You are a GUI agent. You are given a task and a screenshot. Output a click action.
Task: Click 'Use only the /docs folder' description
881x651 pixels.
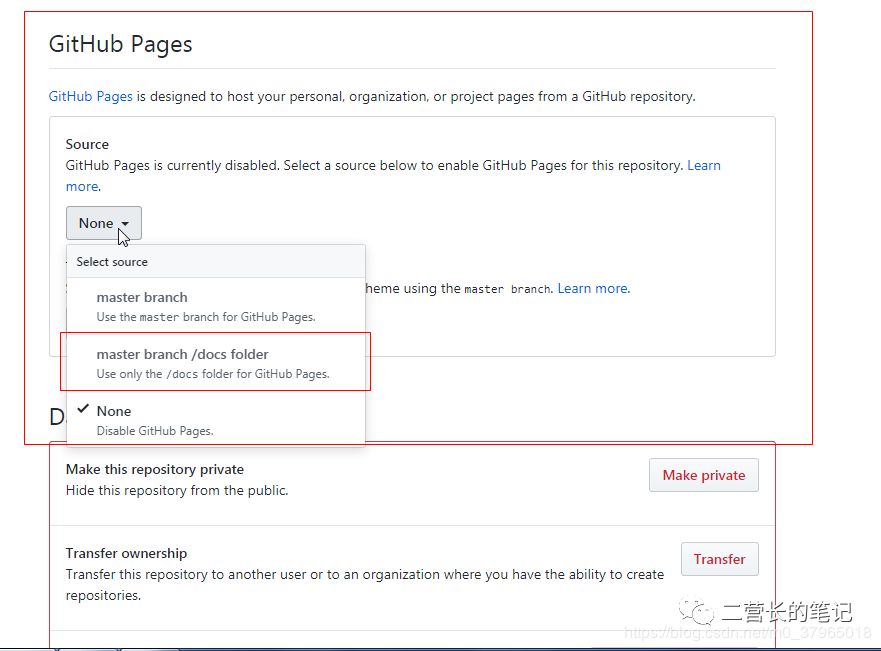point(213,374)
